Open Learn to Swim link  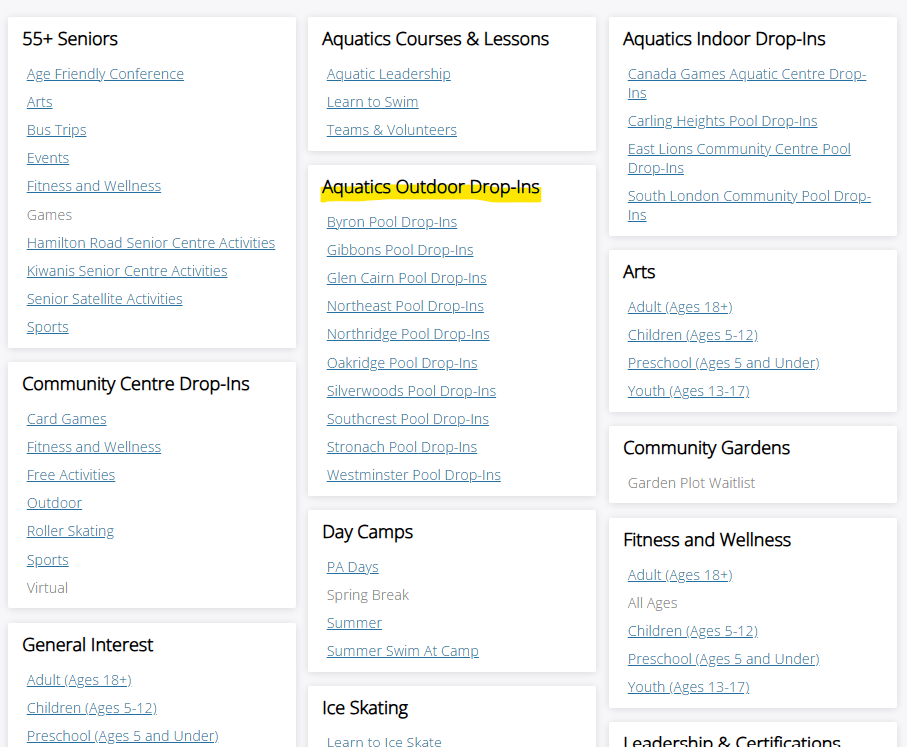373,102
